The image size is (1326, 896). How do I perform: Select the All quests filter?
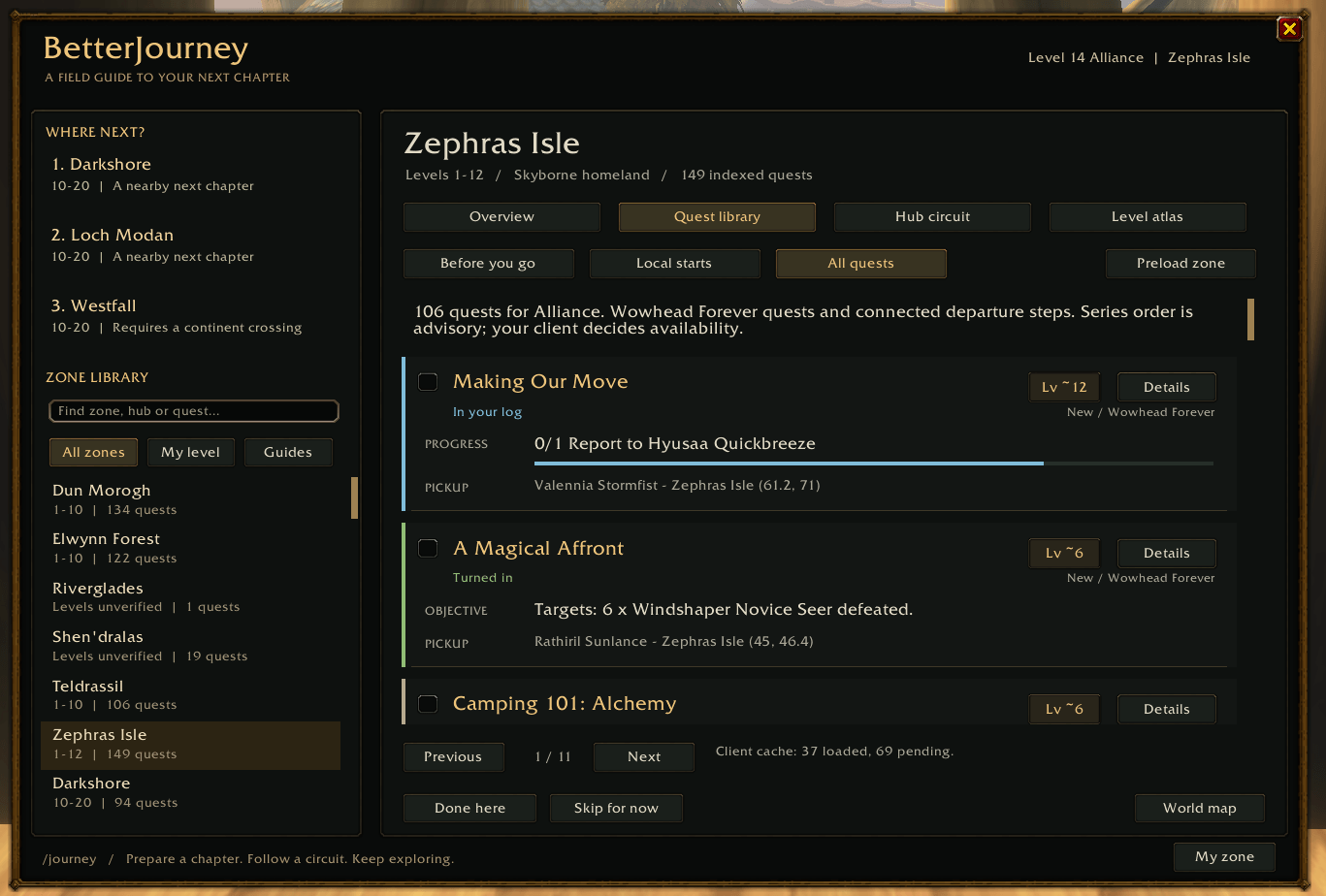(x=860, y=264)
